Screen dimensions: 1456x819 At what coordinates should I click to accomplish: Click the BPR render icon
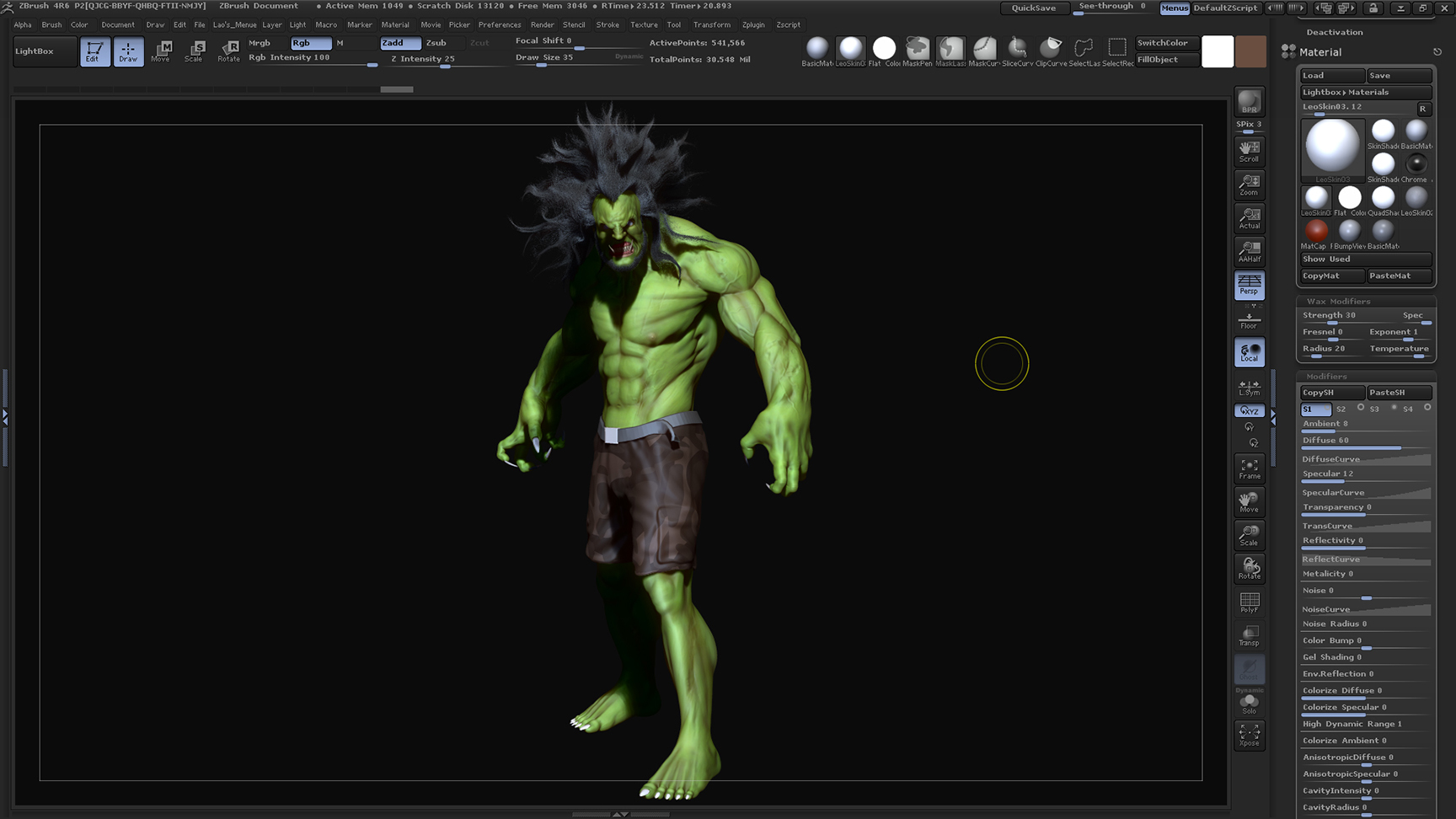click(x=1250, y=102)
